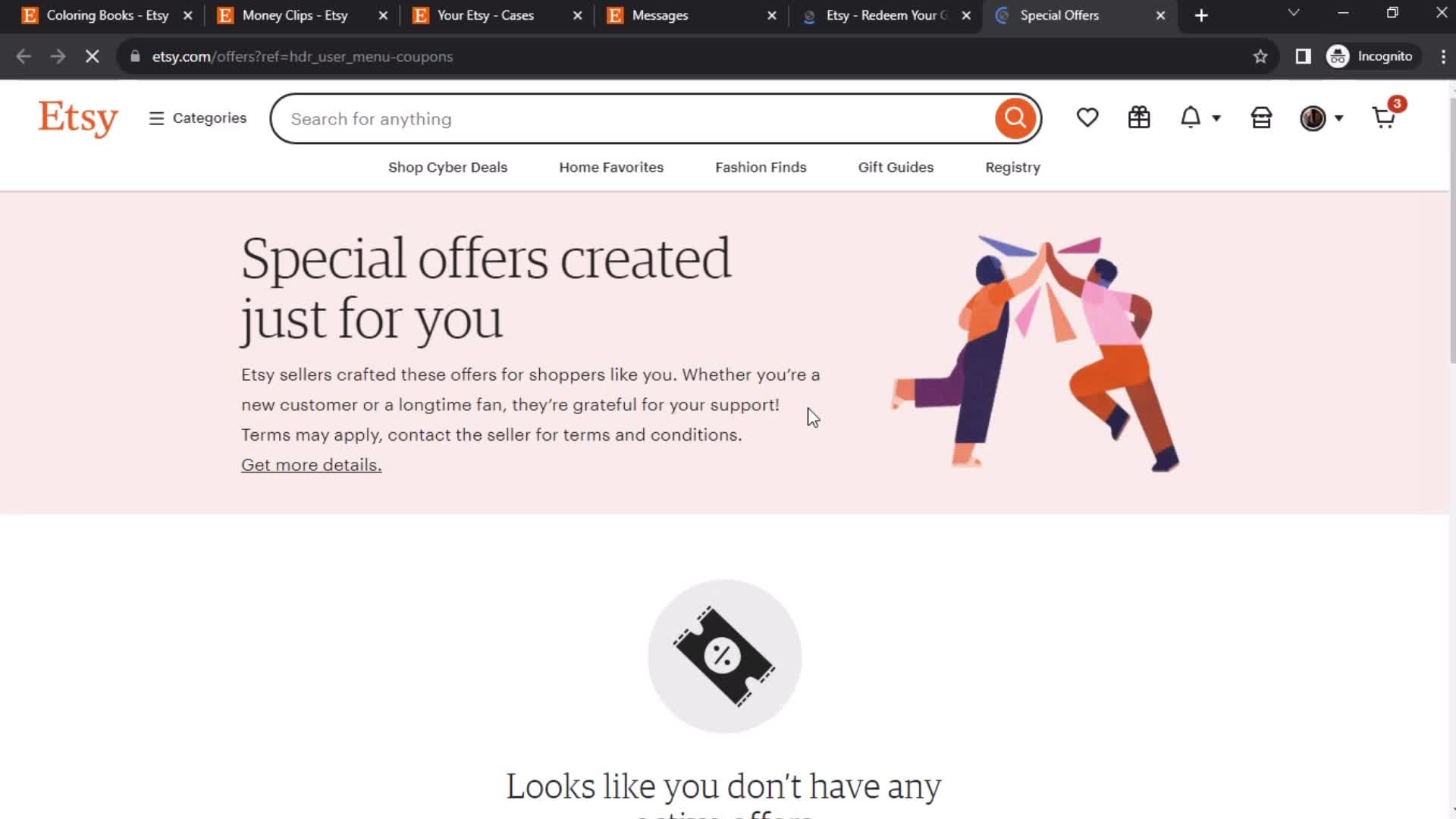1456x819 pixels.
Task: Click Get more details link
Action: tap(311, 464)
